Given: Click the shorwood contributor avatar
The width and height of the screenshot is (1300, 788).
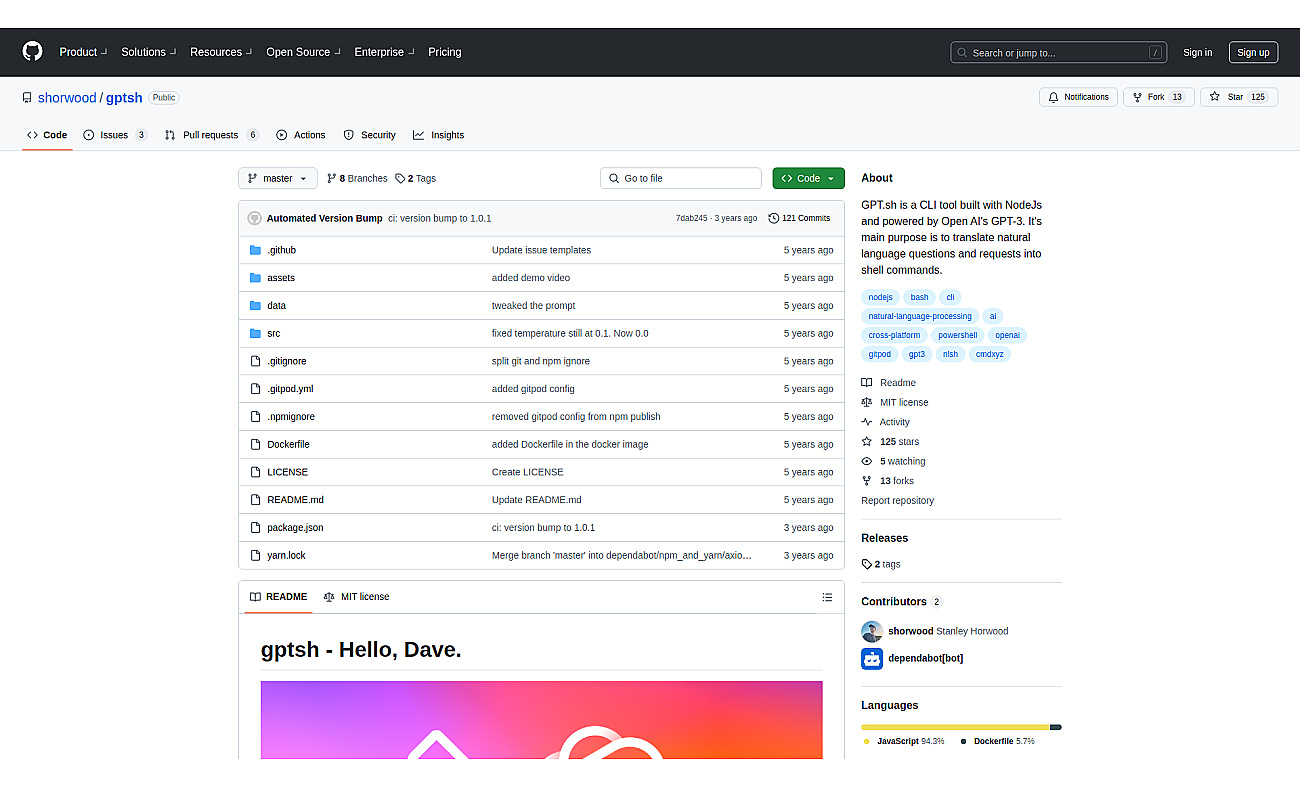Looking at the screenshot, I should (x=872, y=632).
